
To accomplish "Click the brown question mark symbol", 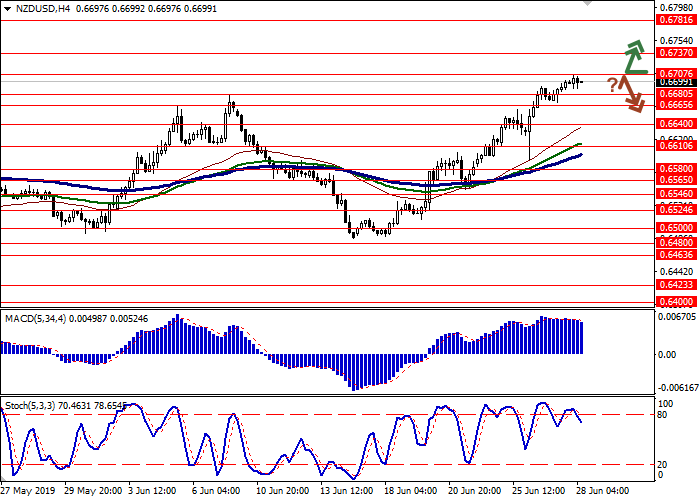I will [611, 85].
